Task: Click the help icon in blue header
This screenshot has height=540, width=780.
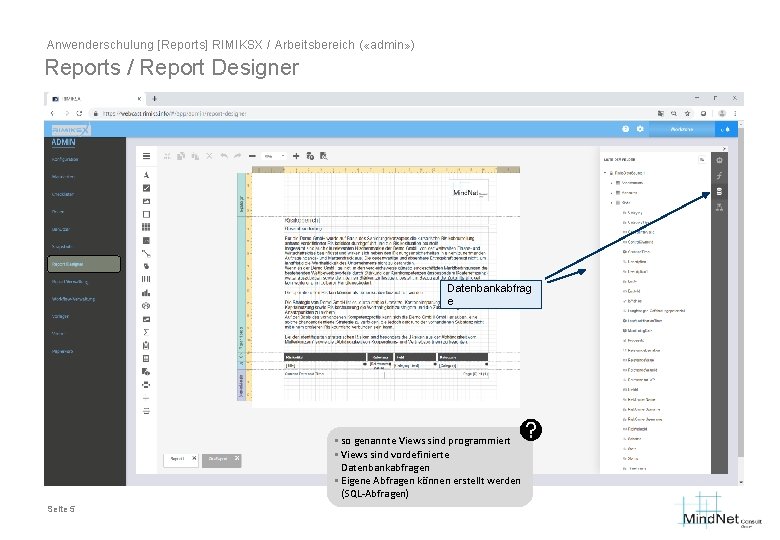Action: pos(626,129)
